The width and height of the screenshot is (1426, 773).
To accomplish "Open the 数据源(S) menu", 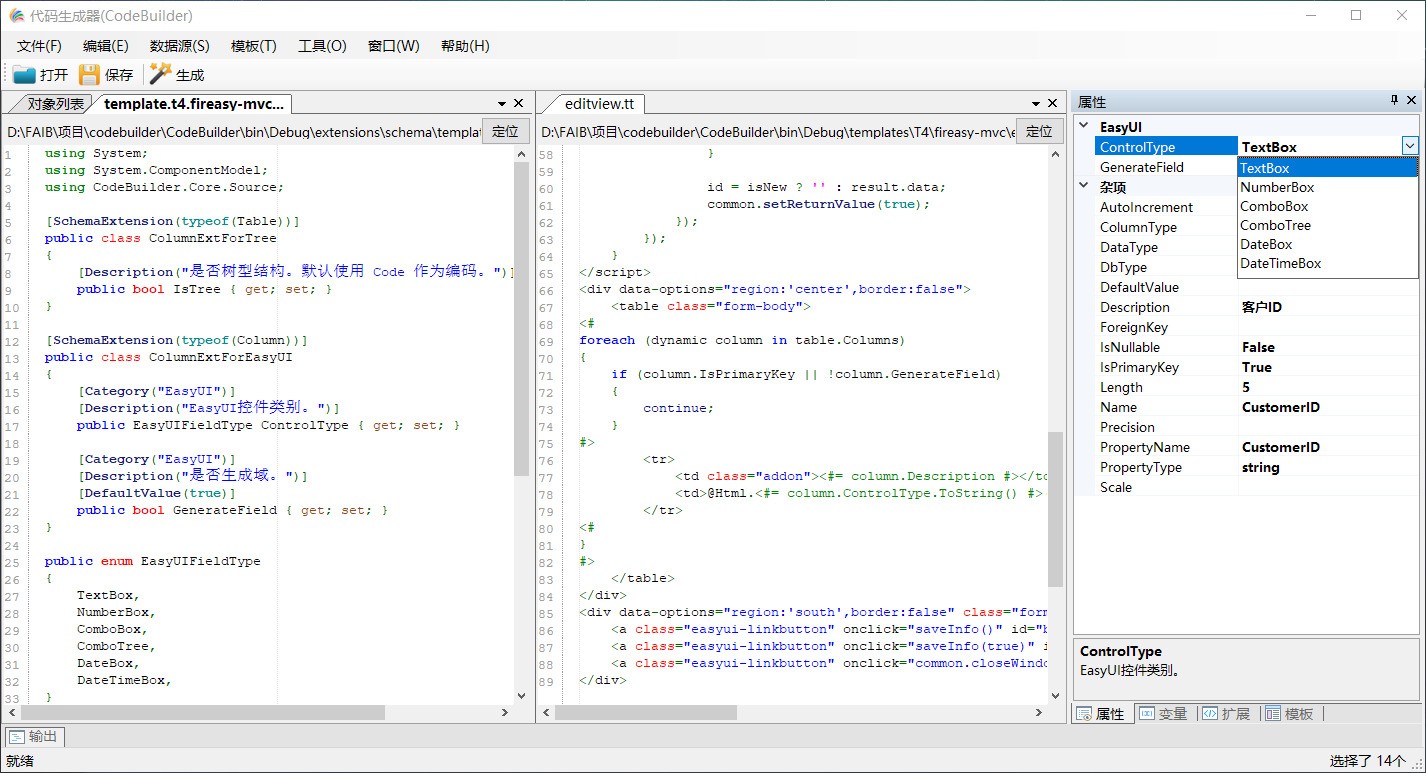I will coord(178,45).
